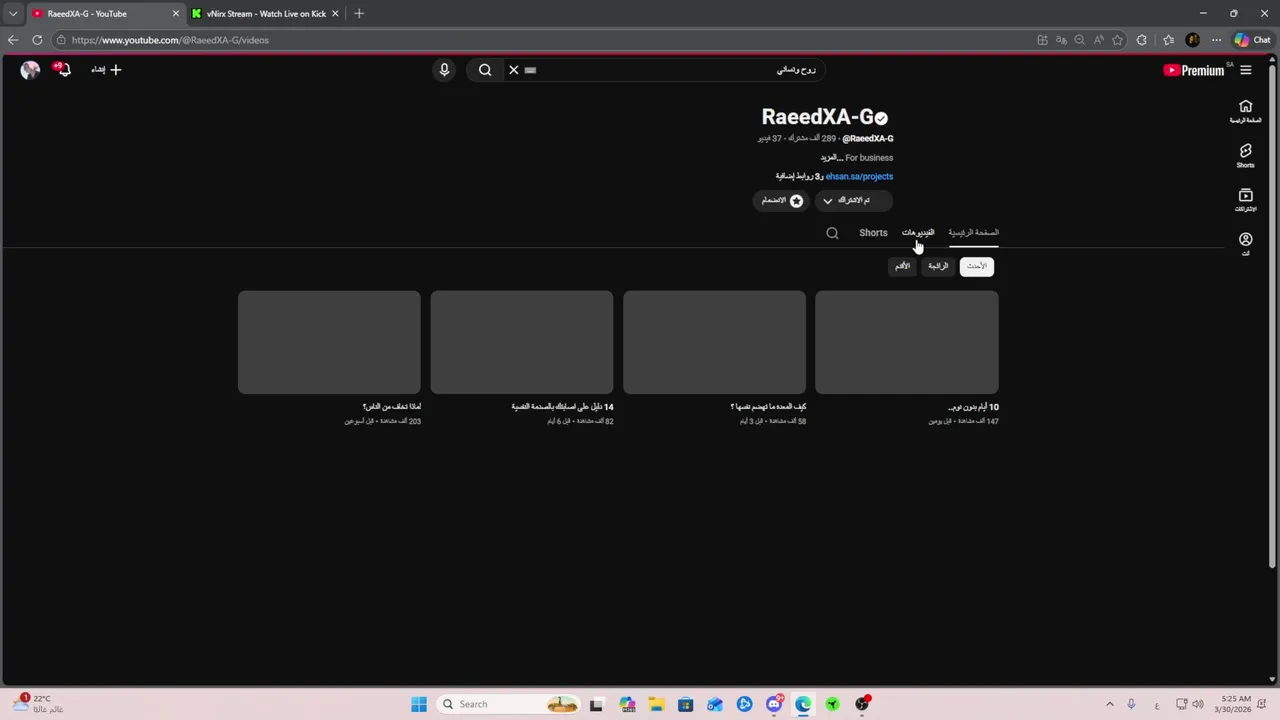Switch to the vNirx Stream Kick tab
1280x720 pixels.
coord(266,14)
